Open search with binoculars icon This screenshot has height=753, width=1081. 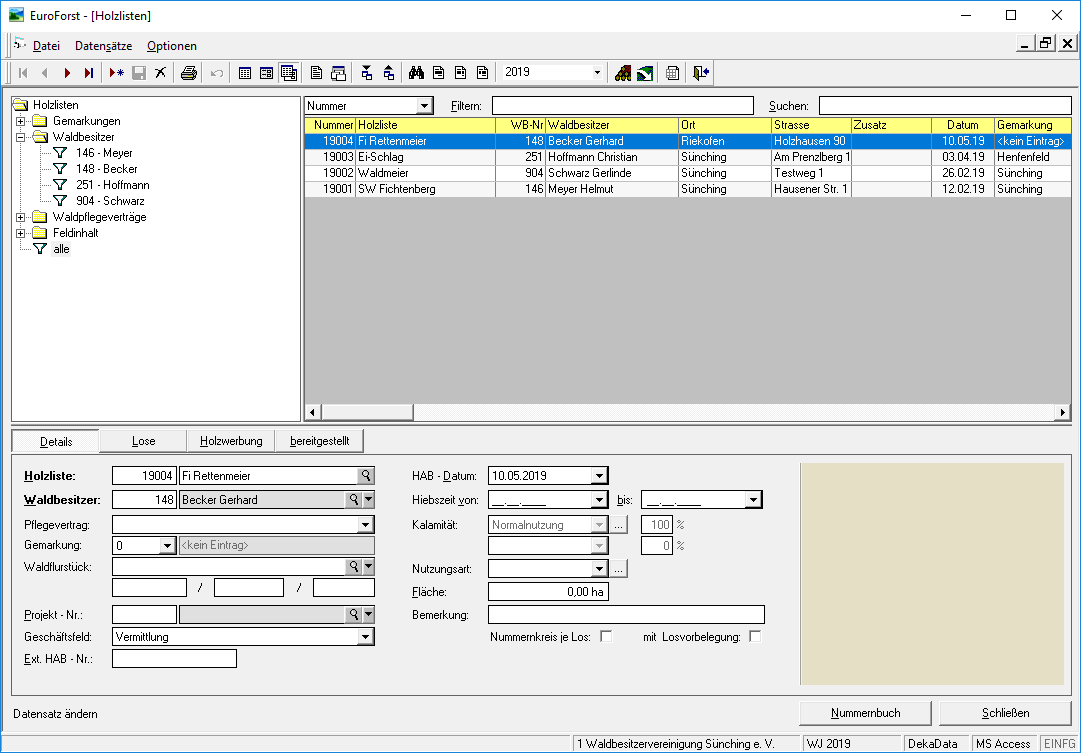point(416,72)
